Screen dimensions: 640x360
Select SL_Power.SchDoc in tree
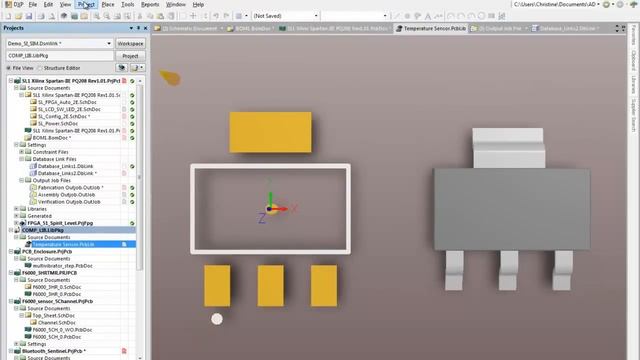pyautogui.click(x=58, y=123)
